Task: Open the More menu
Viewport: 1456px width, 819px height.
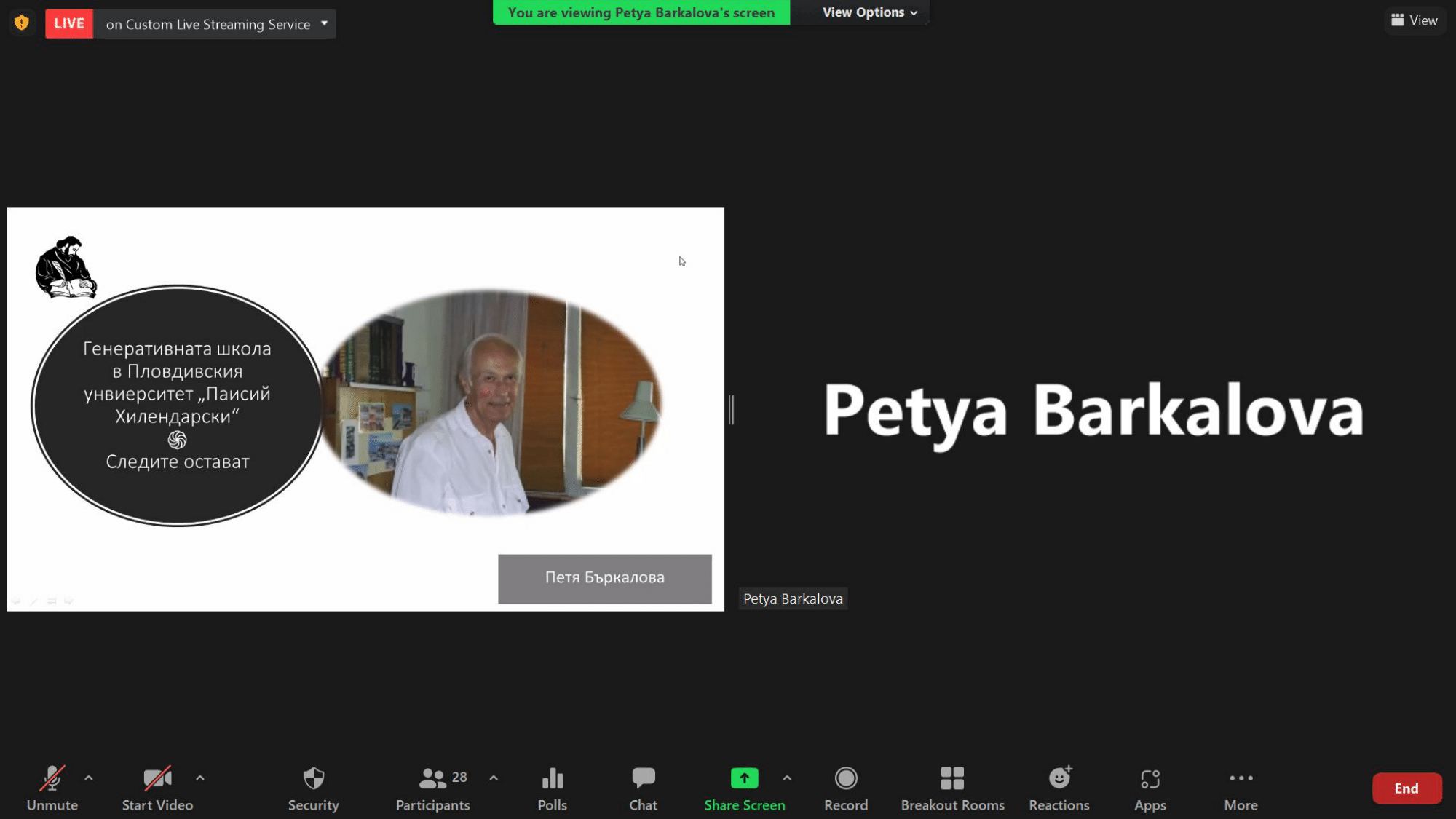Action: coord(1241,788)
